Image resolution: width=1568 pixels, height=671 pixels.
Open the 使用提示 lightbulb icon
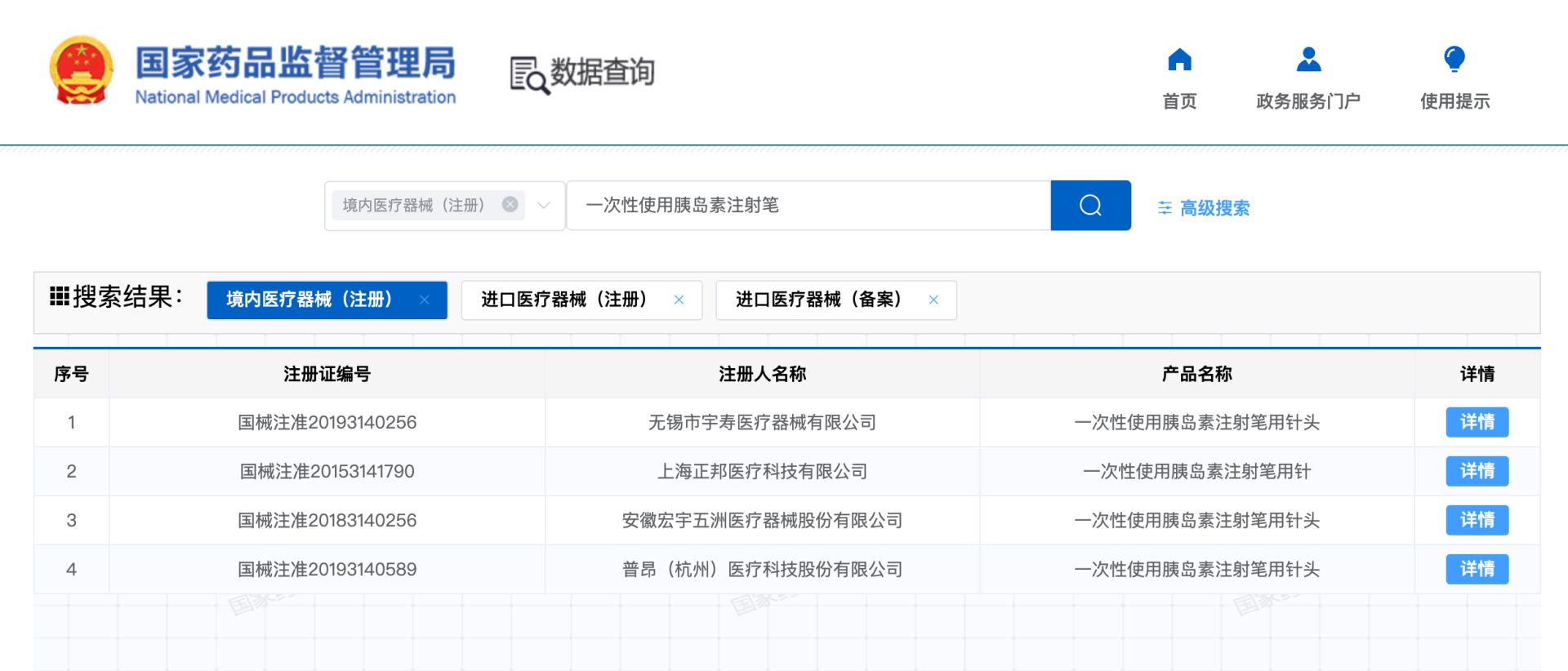pyautogui.click(x=1454, y=59)
